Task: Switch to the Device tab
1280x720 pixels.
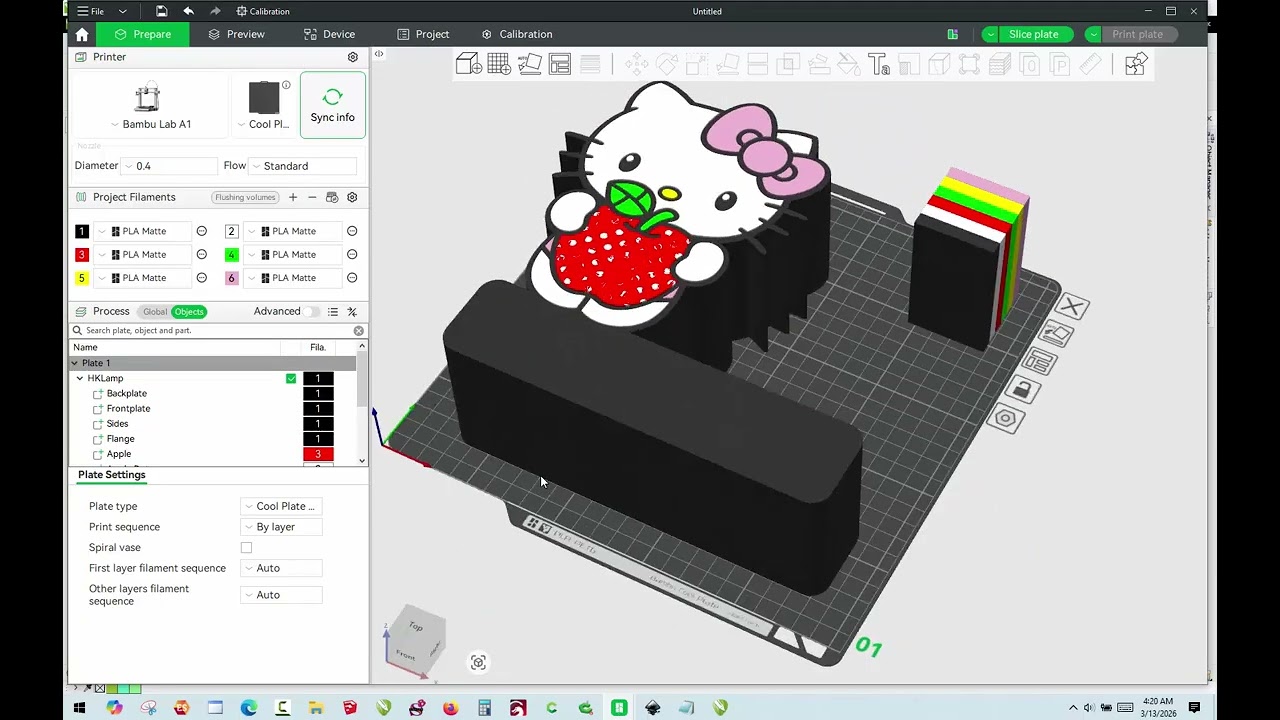Action: point(329,34)
